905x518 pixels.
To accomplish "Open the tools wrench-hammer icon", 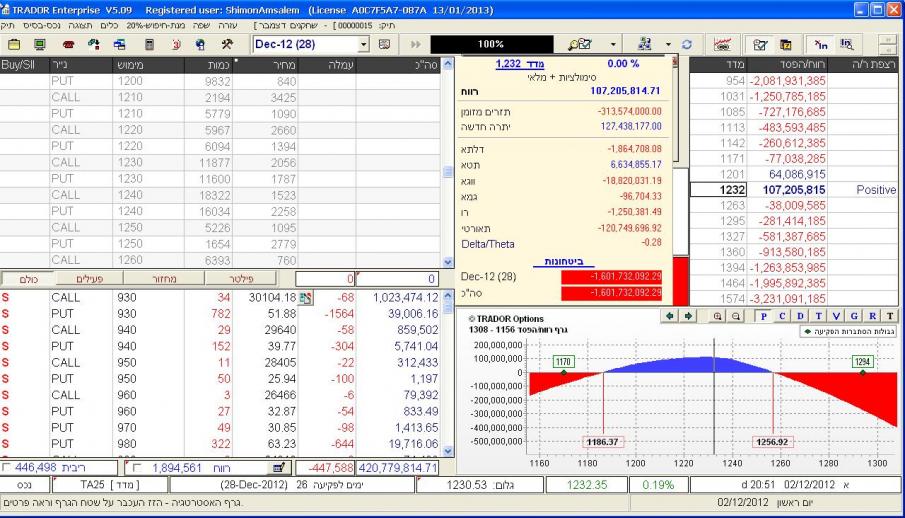I will [x=227, y=45].
